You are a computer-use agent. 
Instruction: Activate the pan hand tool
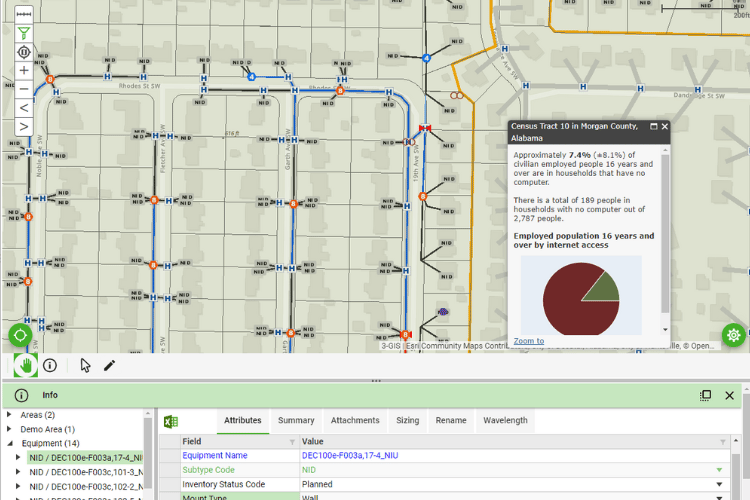(x=26, y=366)
